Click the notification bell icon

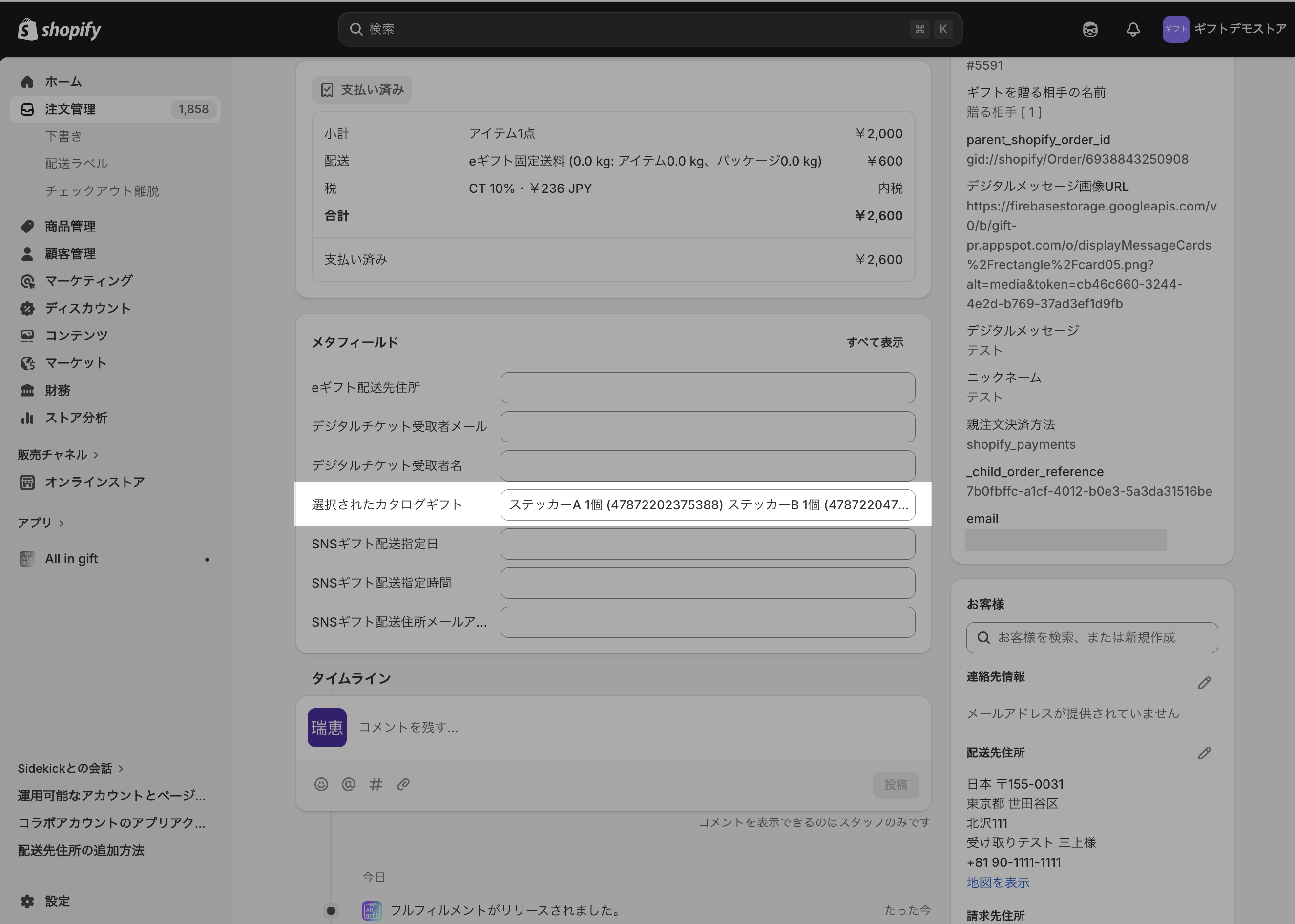point(1132,29)
